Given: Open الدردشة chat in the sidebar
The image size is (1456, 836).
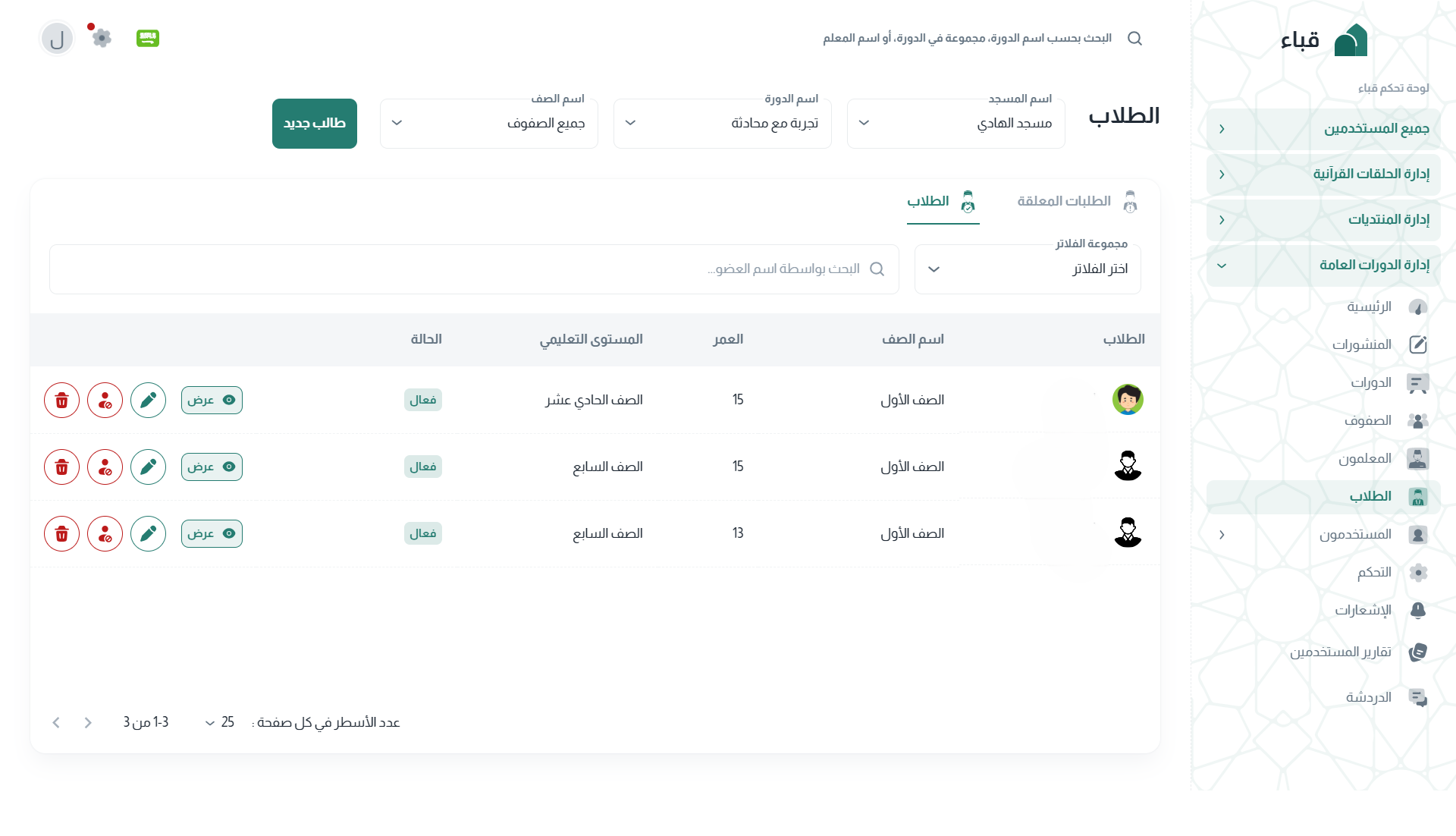Looking at the screenshot, I should 1368,698.
